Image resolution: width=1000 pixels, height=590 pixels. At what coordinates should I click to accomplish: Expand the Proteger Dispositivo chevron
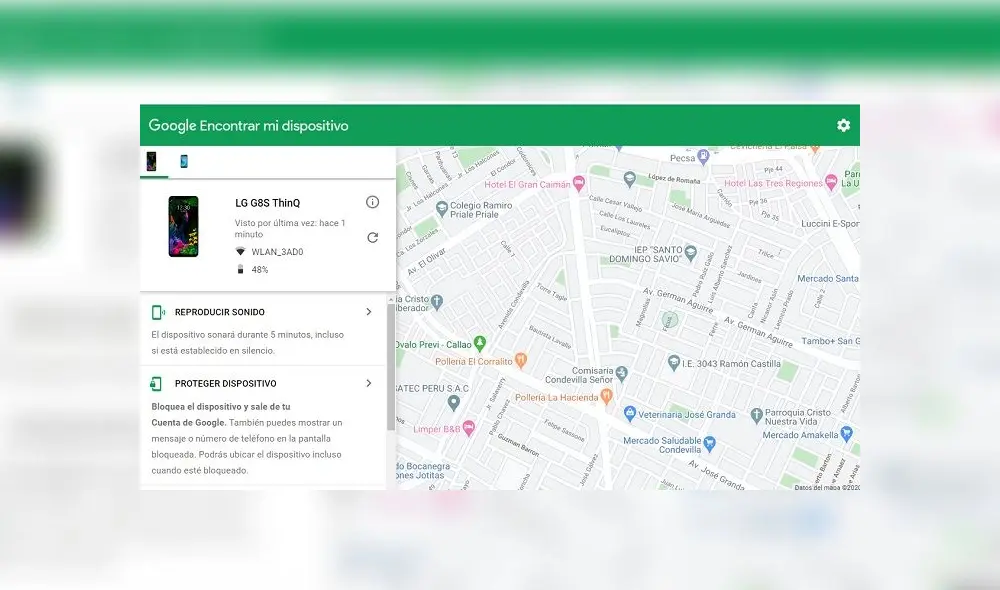[x=368, y=383]
